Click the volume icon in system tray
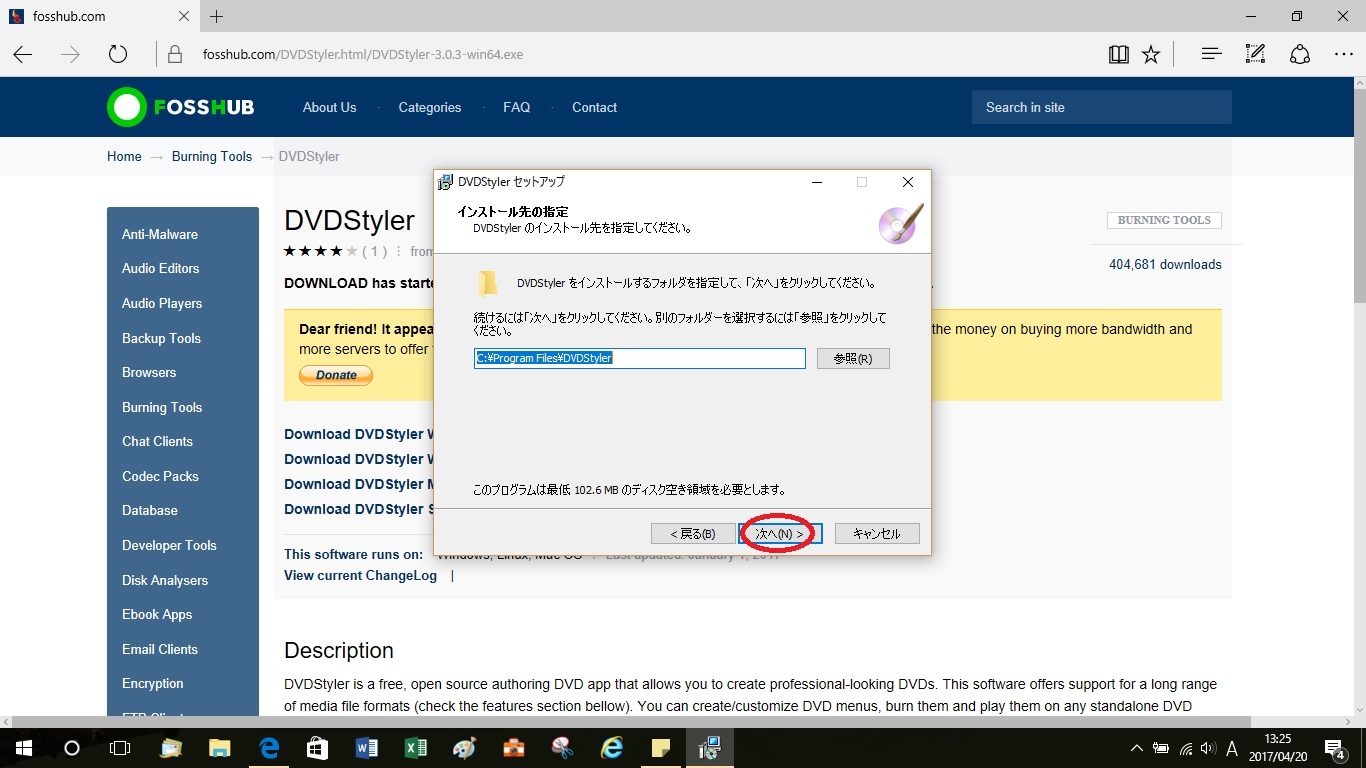The width and height of the screenshot is (1366, 768). (x=1208, y=748)
